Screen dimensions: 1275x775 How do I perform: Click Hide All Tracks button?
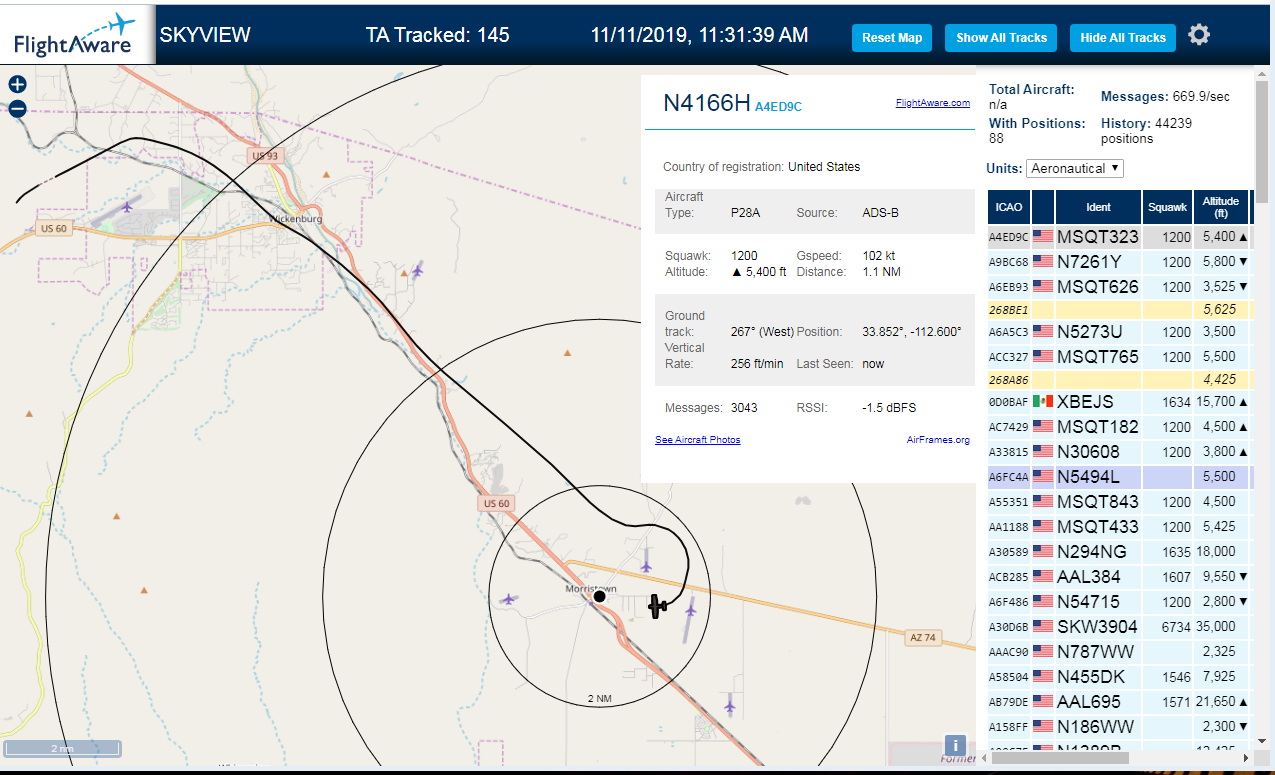pos(1123,38)
